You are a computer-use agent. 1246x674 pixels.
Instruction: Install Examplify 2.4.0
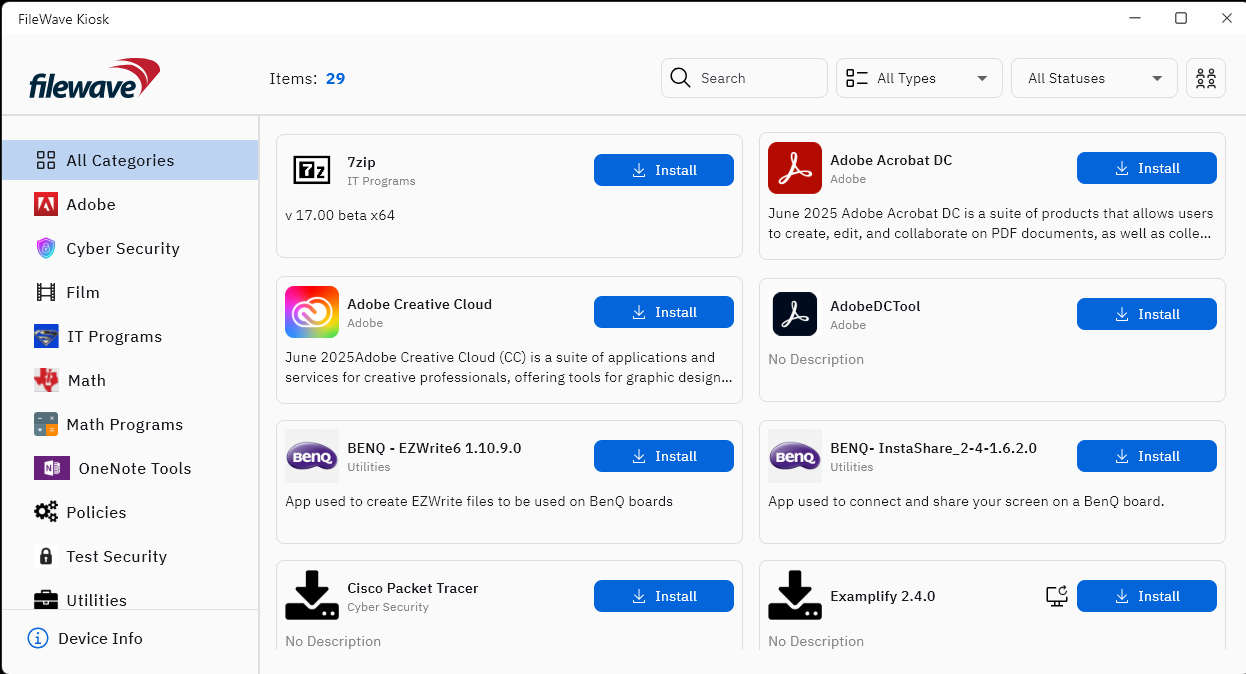pyautogui.click(x=1147, y=596)
